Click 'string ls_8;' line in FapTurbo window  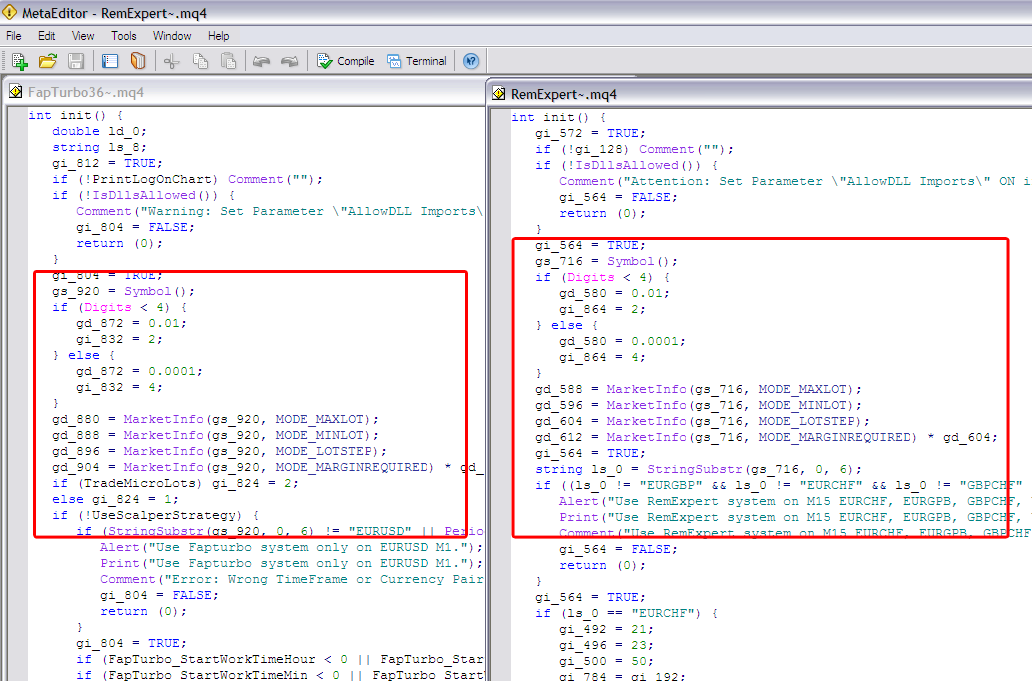pos(99,147)
